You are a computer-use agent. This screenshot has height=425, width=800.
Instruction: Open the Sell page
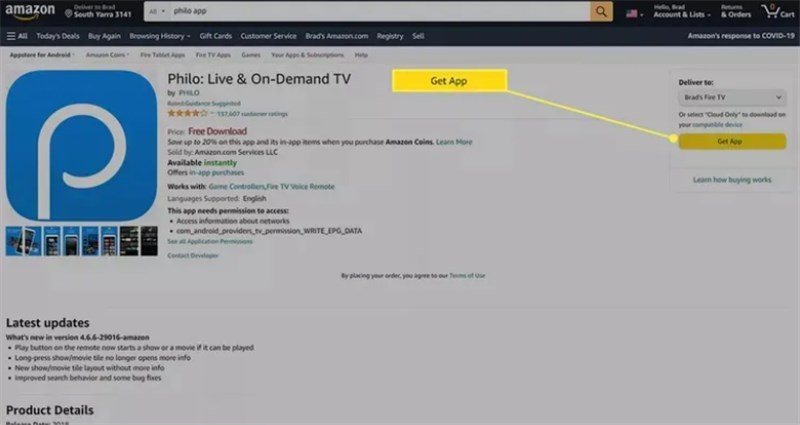[x=418, y=36]
